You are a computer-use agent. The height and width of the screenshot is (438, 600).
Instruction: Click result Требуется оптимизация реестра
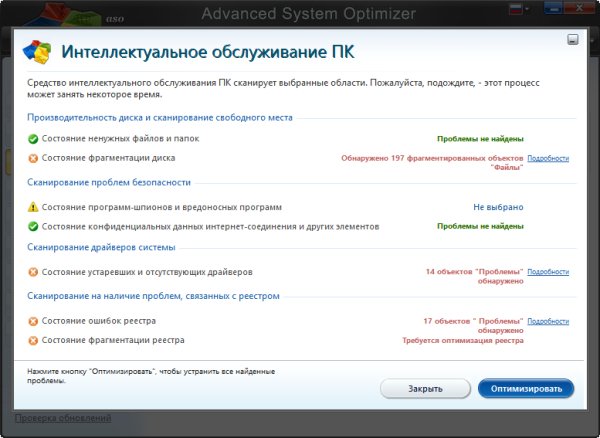463,340
